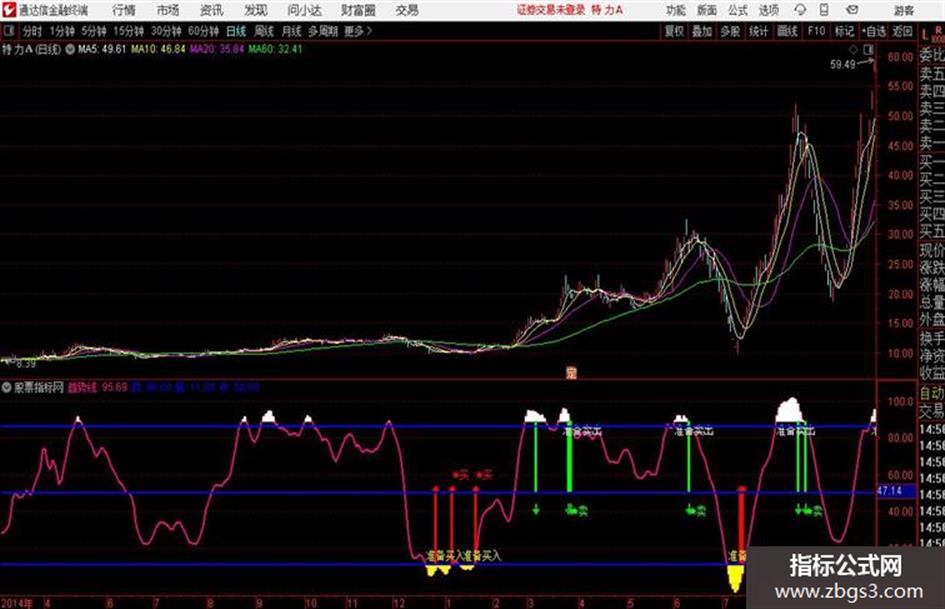Image resolution: width=945 pixels, height=609 pixels.
Task: Click the headset customer service icon
Action: [x=800, y=10]
